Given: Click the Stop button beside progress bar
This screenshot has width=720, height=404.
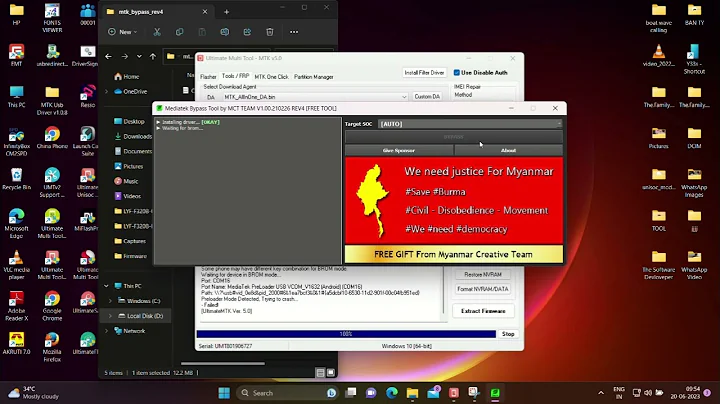Looking at the screenshot, I should point(508,334).
